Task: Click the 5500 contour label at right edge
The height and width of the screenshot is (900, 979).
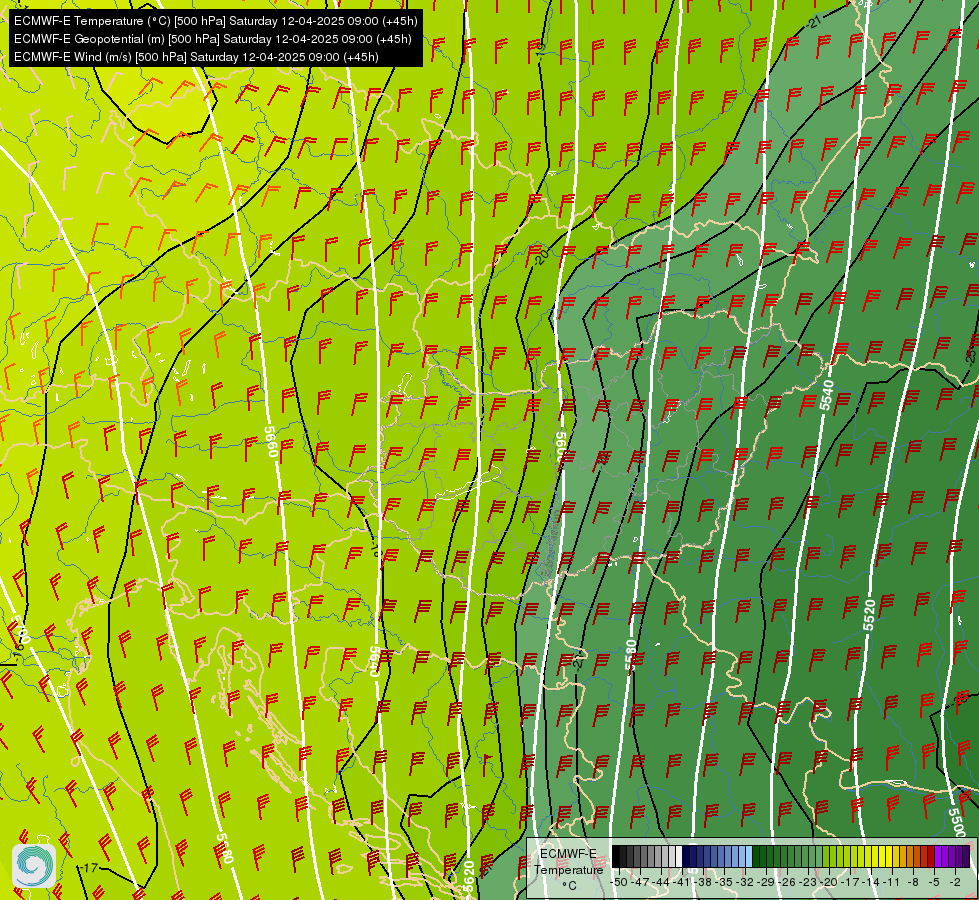Action: click(957, 822)
